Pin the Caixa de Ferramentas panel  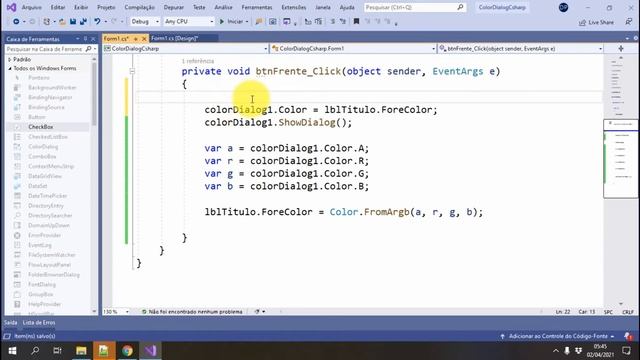[x=85, y=39]
